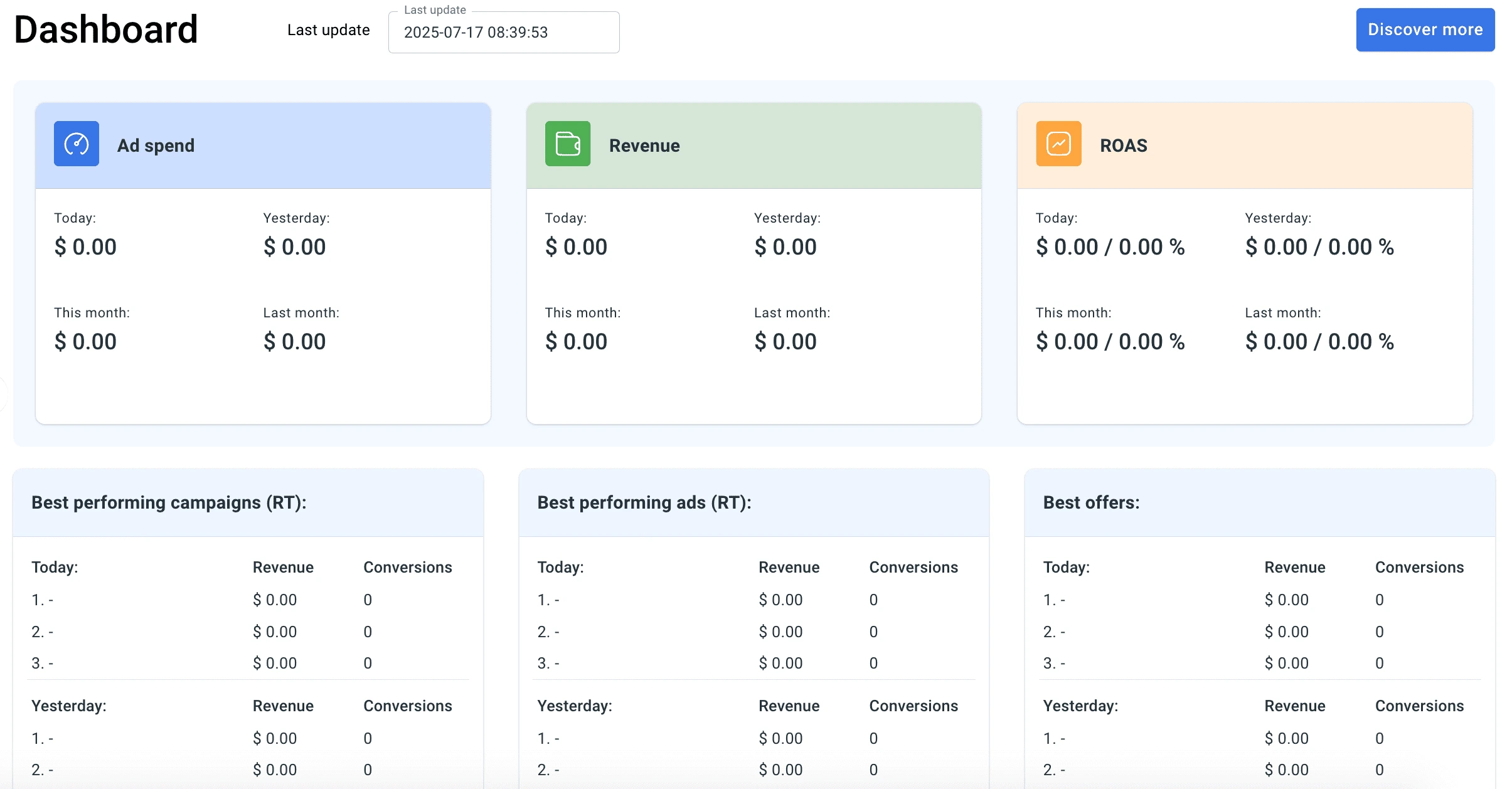Click Ad spend Last month value
This screenshot has width=1512, height=789.
[x=294, y=341]
